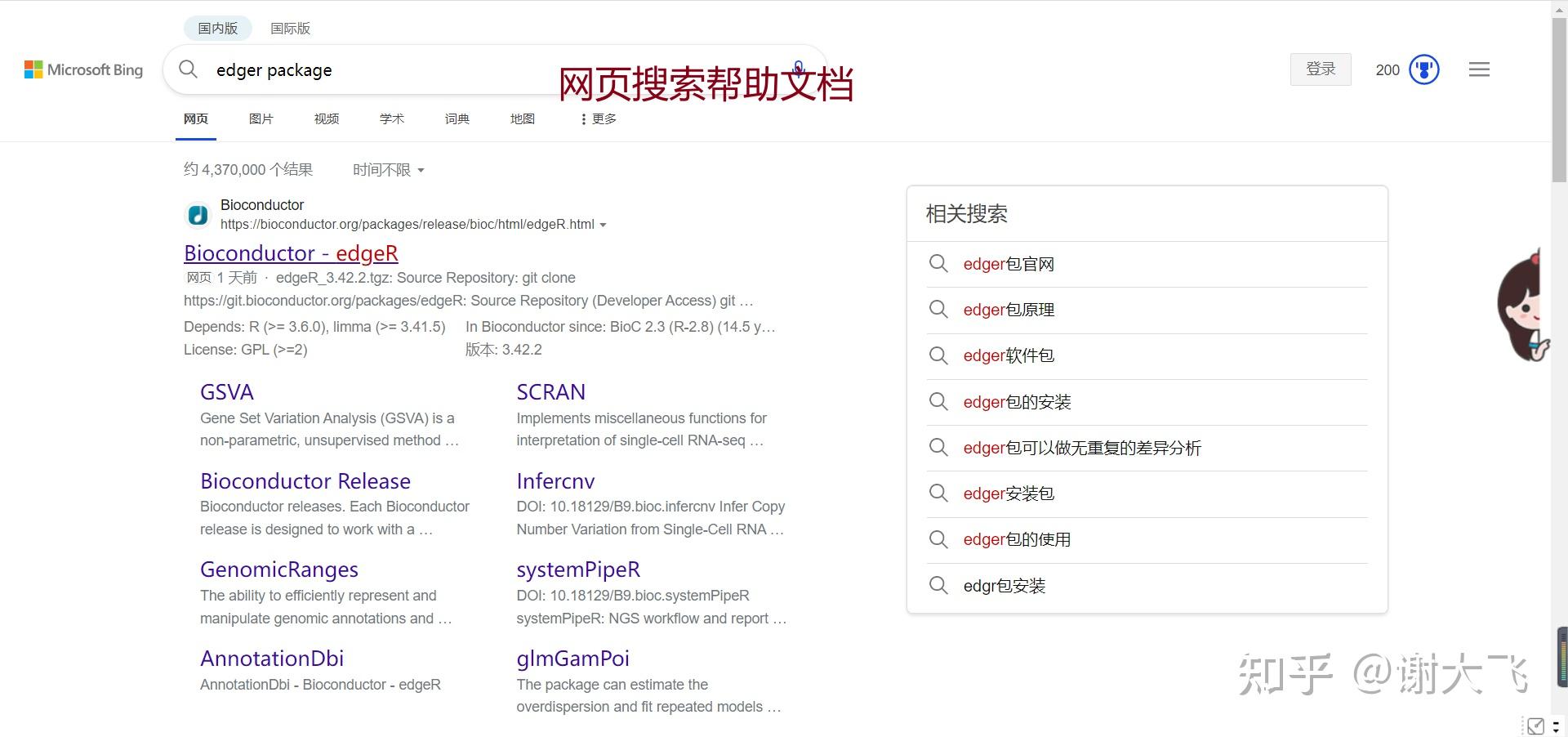Click the cartoon girl assistant widget
This screenshot has height=737, width=1568.
[x=1521, y=306]
